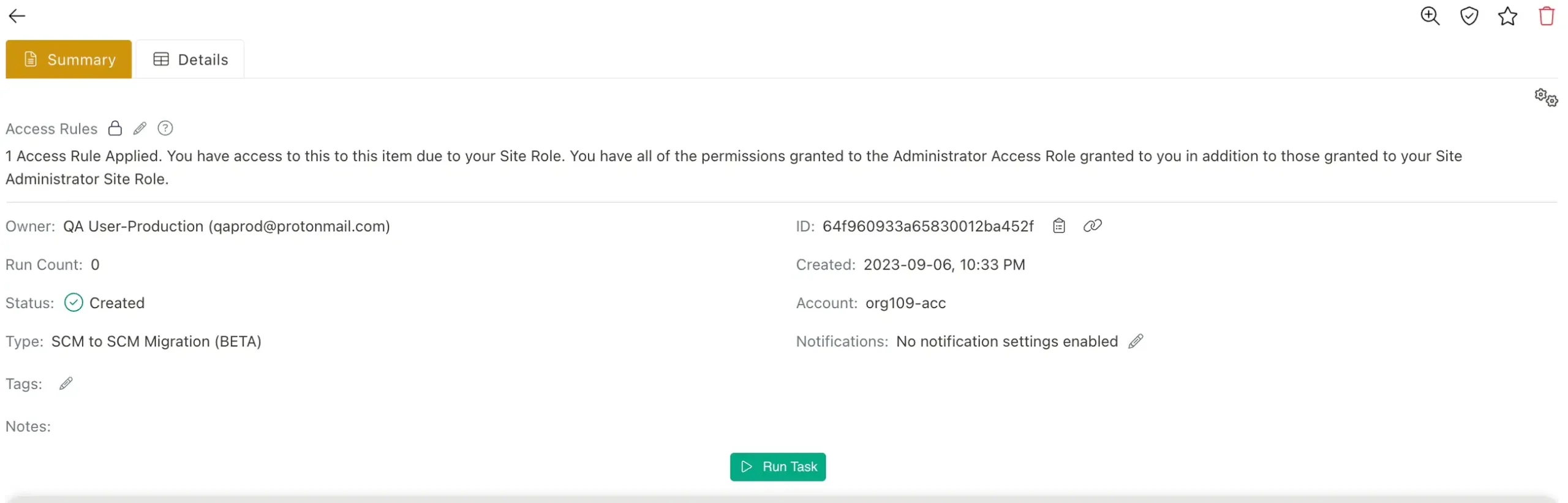Click the Created status check icon
Image resolution: width=1568 pixels, height=503 pixels.
pyautogui.click(x=73, y=302)
